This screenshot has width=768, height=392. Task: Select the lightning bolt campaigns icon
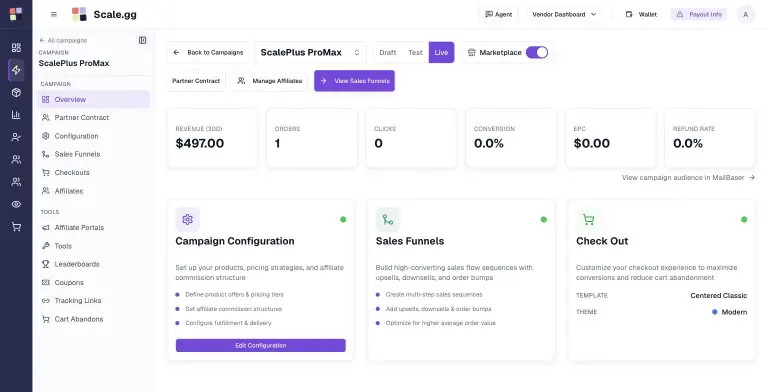point(16,70)
